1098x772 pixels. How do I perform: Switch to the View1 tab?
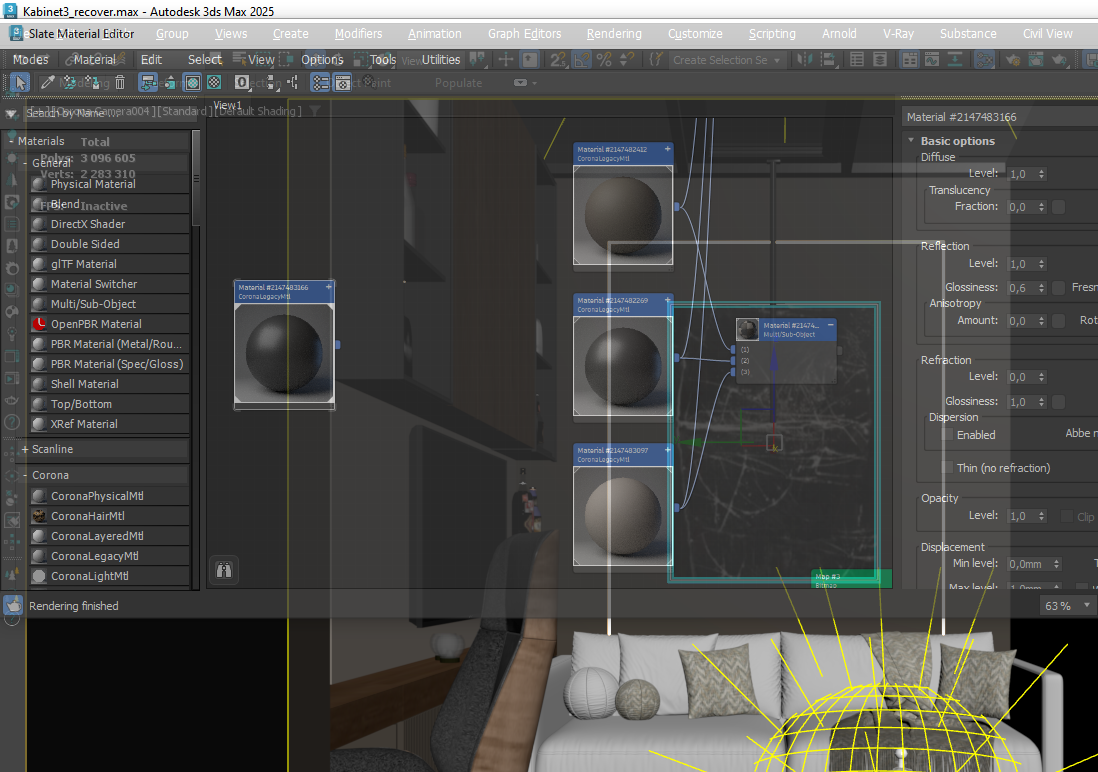pyautogui.click(x=227, y=105)
